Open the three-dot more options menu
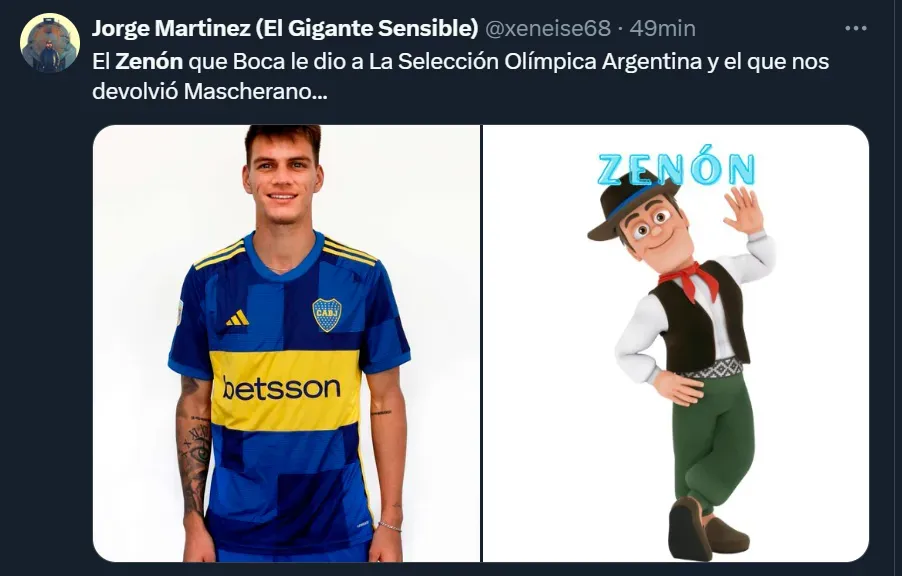Image resolution: width=902 pixels, height=576 pixels. point(855,28)
